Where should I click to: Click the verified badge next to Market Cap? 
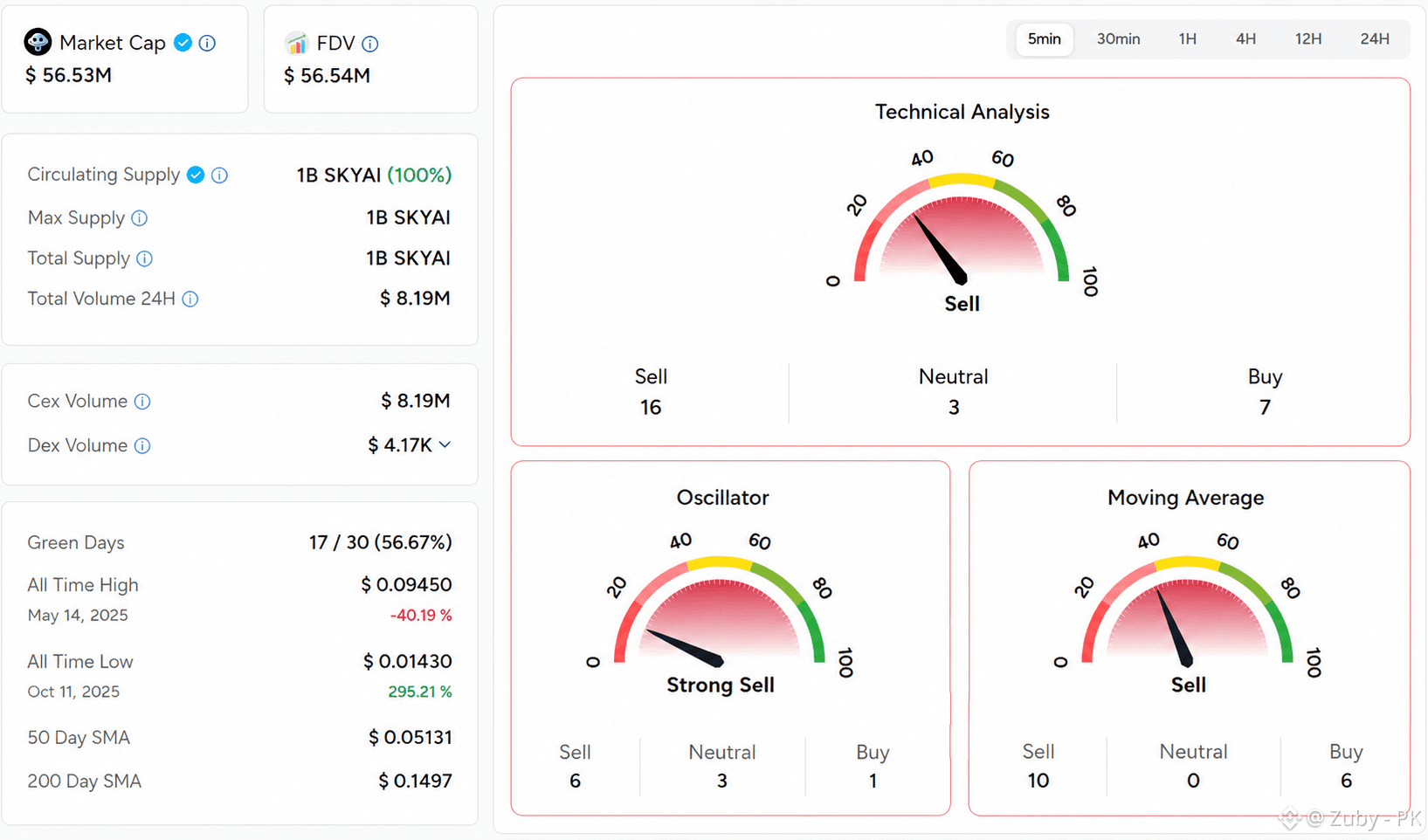coord(183,43)
